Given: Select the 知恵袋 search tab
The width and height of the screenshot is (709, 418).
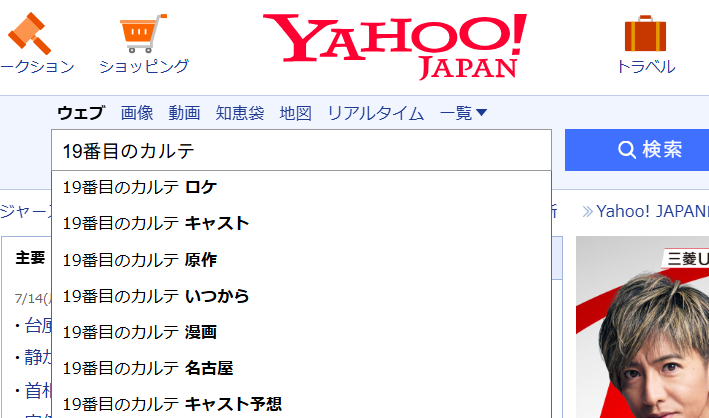Looking at the screenshot, I should pyautogui.click(x=240, y=113).
